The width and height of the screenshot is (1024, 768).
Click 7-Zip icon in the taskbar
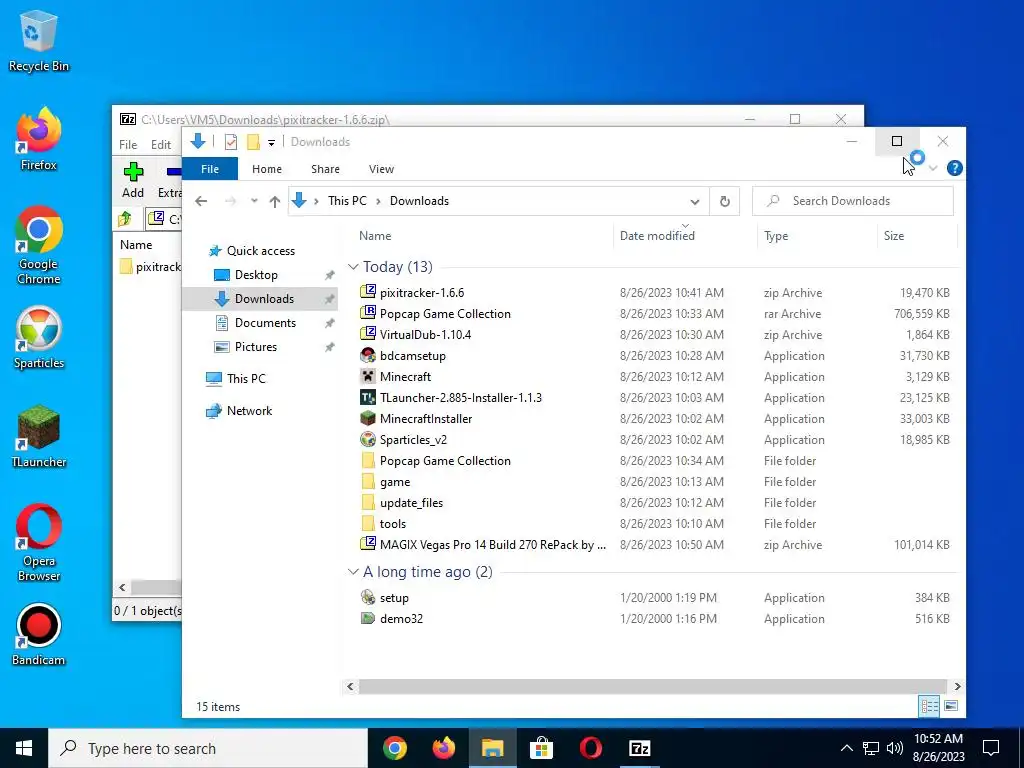click(x=639, y=748)
